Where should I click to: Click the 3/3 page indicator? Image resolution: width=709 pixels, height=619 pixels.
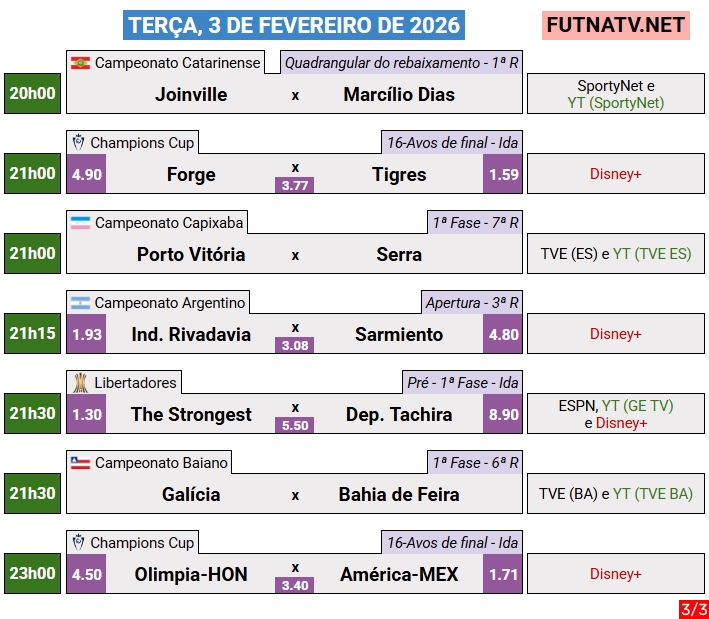click(692, 608)
